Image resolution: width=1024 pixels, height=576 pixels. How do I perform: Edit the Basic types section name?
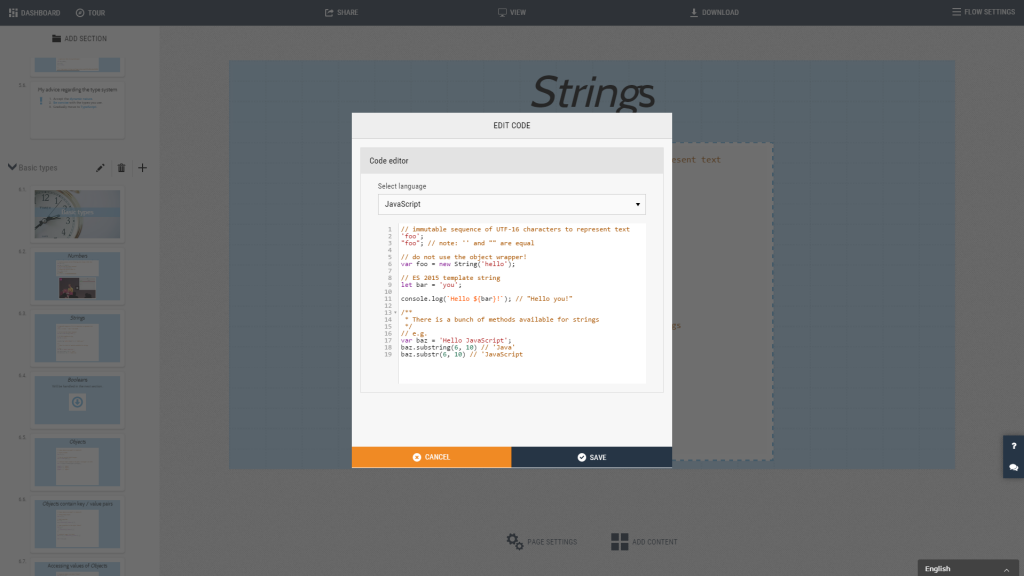100,168
